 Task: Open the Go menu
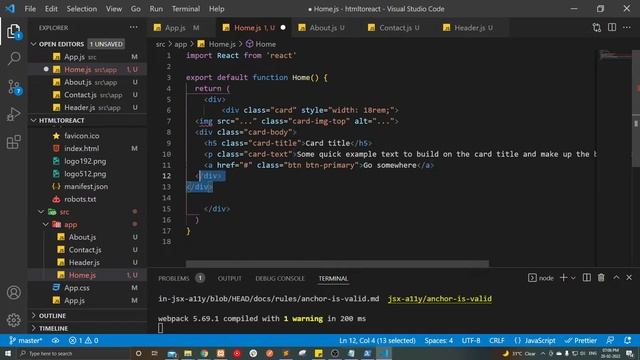136,9
